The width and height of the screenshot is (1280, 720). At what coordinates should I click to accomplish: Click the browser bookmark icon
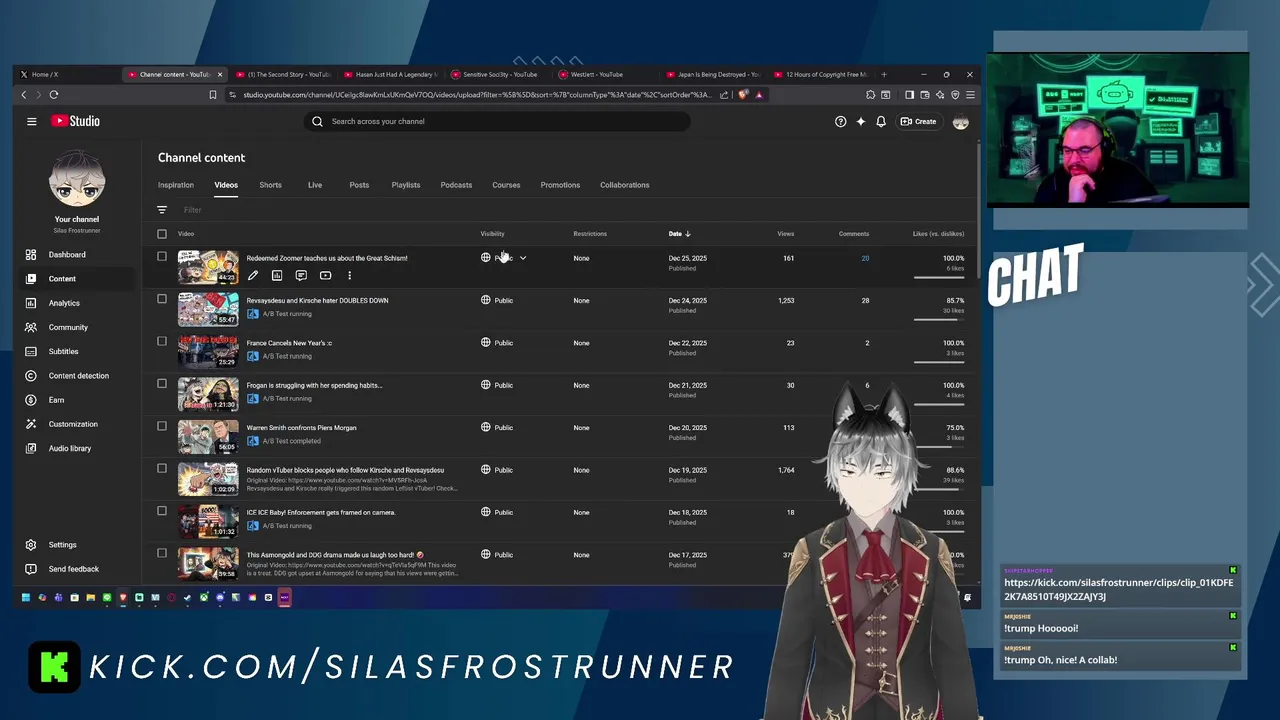pyautogui.click(x=212, y=95)
